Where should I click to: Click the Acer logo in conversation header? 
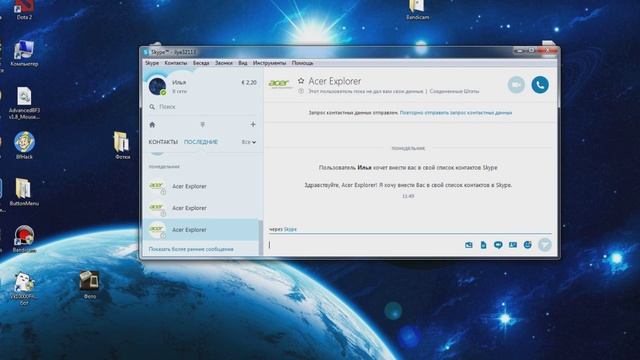(280, 84)
